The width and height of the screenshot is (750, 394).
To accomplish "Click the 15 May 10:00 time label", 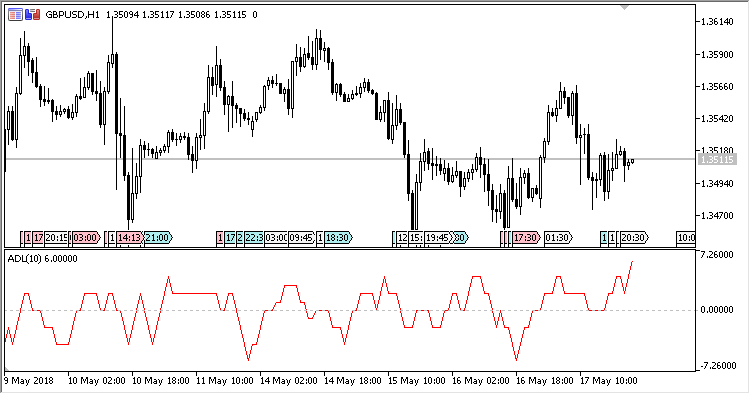I will point(417,381).
